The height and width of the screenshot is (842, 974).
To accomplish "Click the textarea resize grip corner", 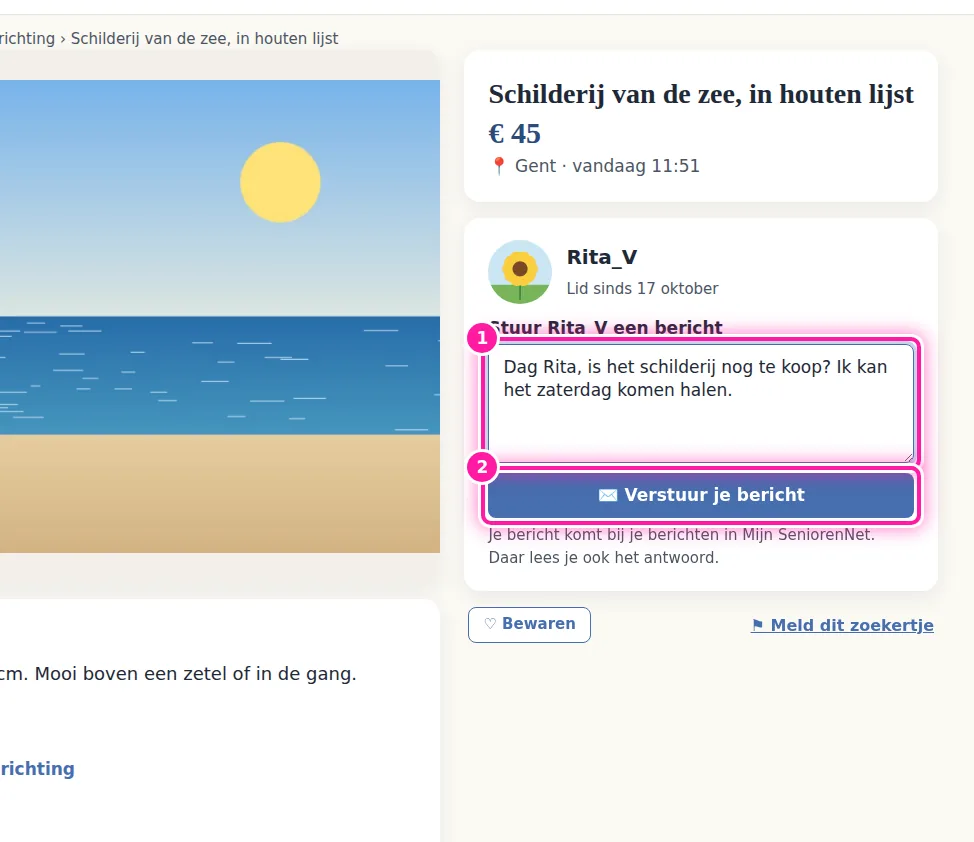I will 909,457.
